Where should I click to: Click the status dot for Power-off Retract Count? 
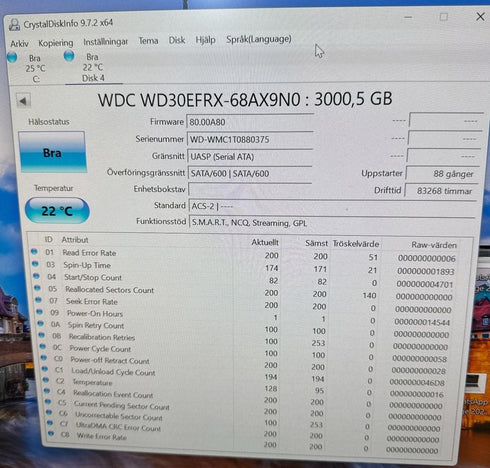pyautogui.click(x=44, y=358)
